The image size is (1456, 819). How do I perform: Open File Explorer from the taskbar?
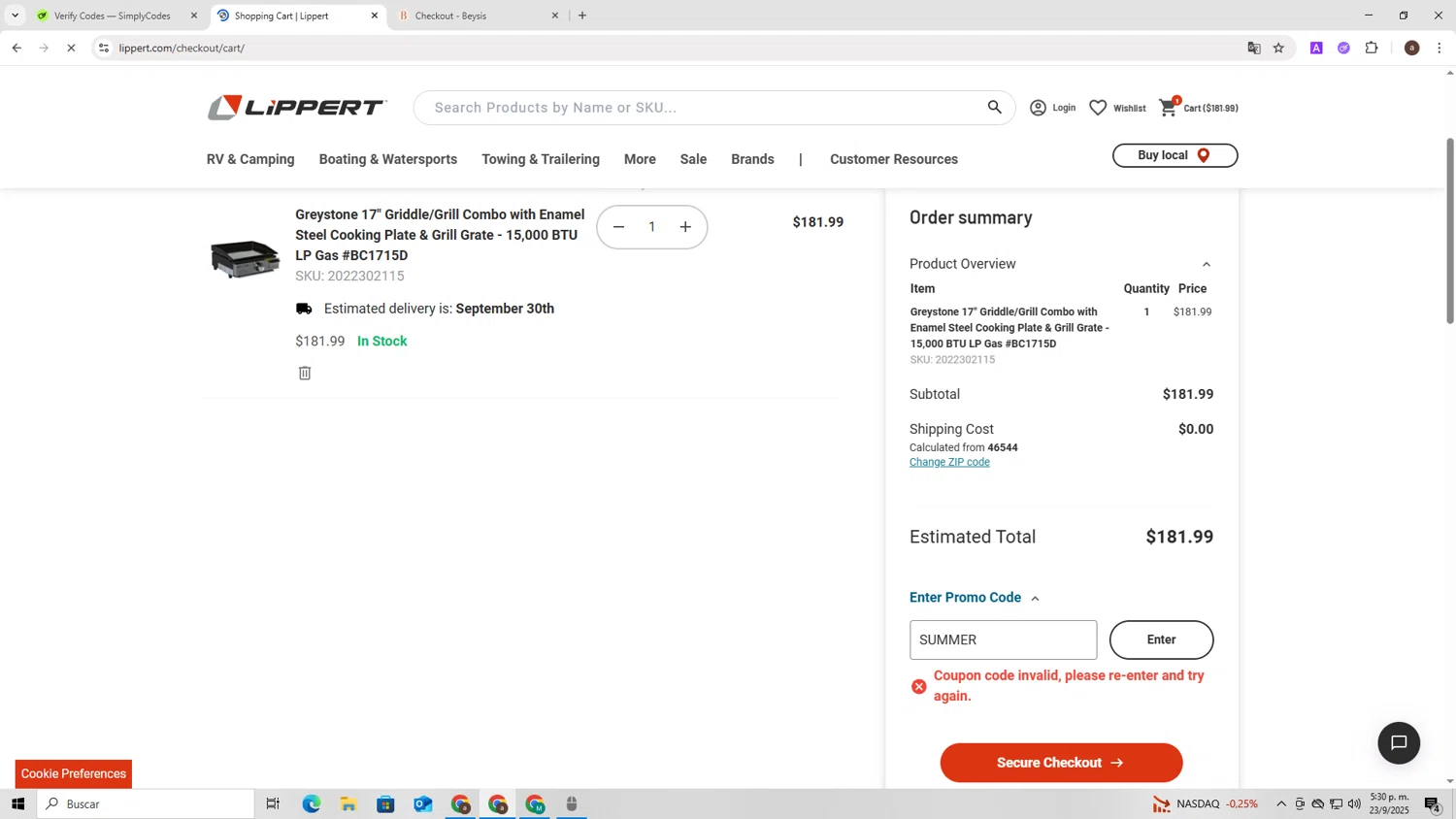pyautogui.click(x=347, y=803)
